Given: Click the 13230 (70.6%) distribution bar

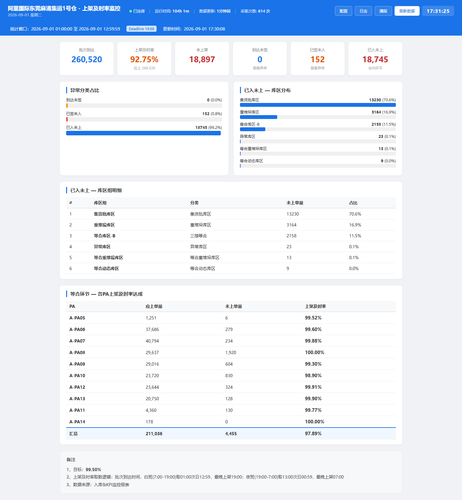Looking at the screenshot, I should coord(318,105).
